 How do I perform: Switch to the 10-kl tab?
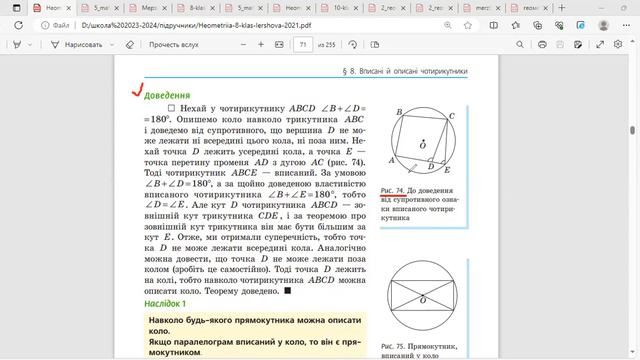click(x=340, y=8)
